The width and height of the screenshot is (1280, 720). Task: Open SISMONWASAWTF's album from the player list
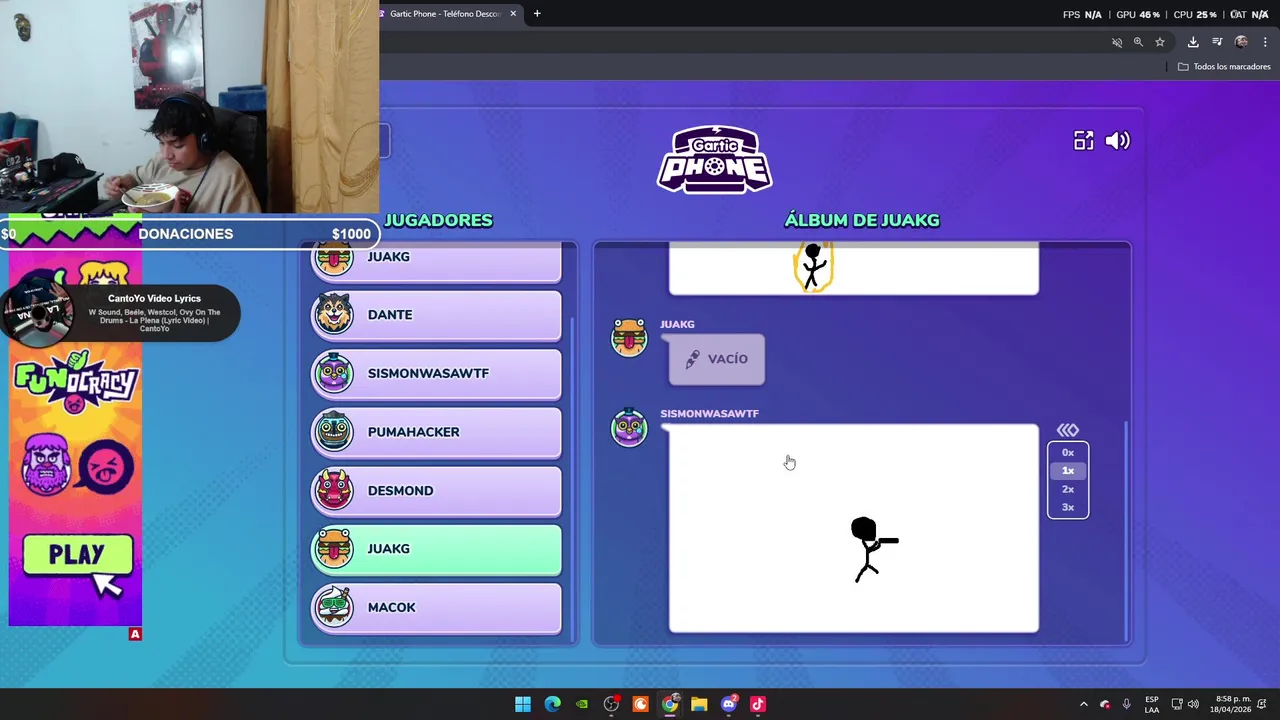click(x=437, y=373)
